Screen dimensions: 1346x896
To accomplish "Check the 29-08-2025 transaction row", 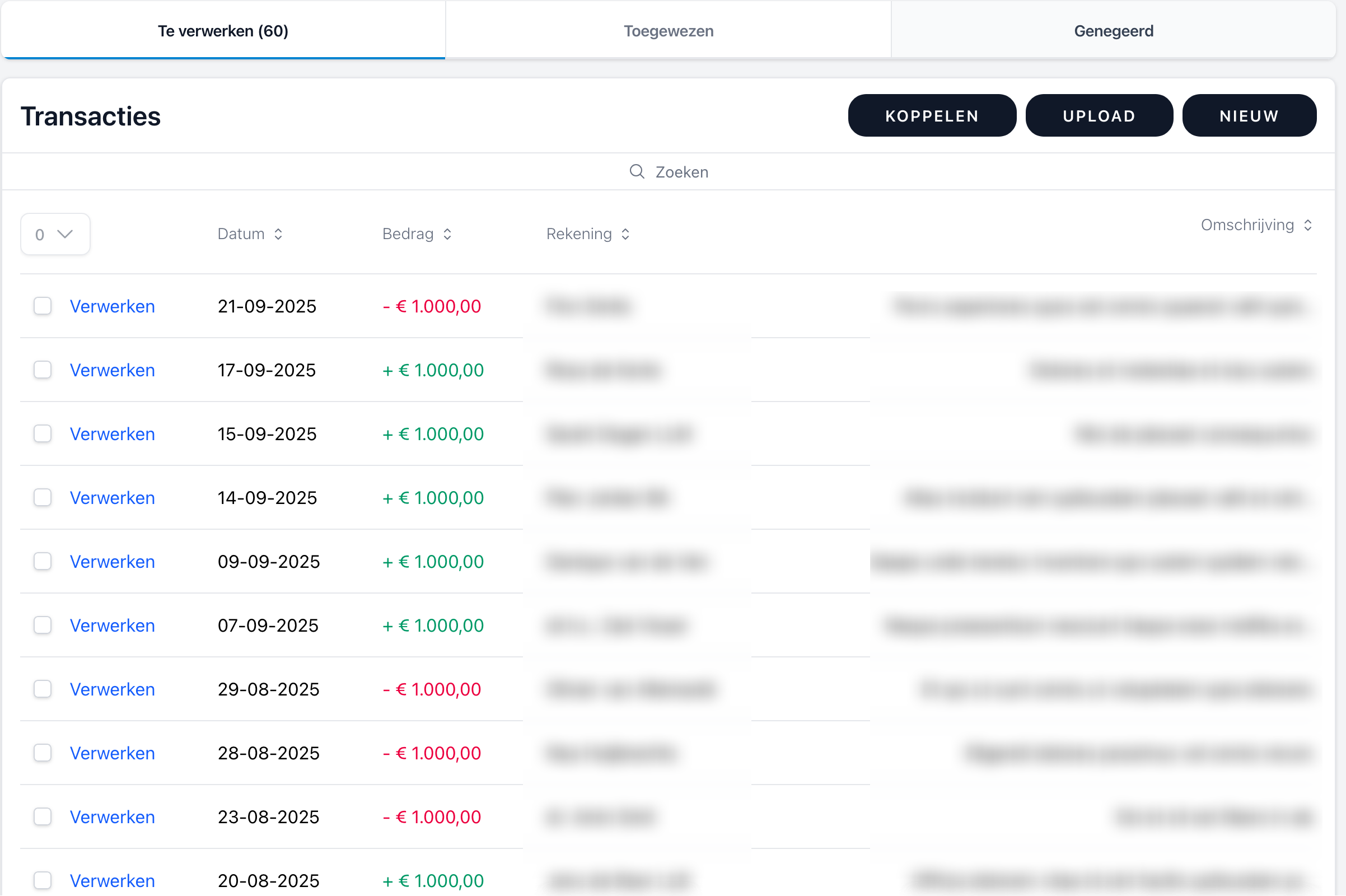I will click(x=43, y=689).
